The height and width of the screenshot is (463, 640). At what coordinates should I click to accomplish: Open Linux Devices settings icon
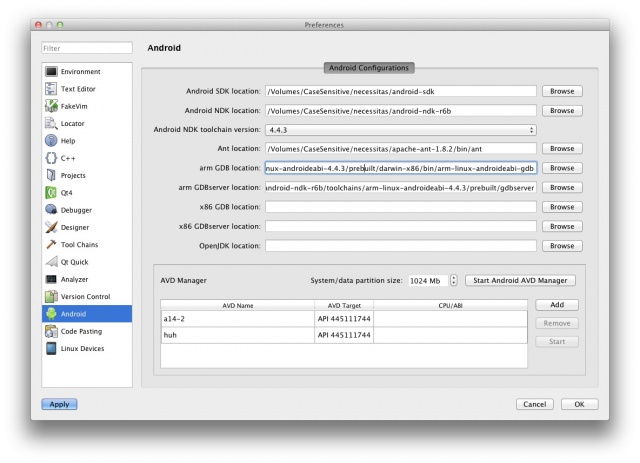[51, 348]
